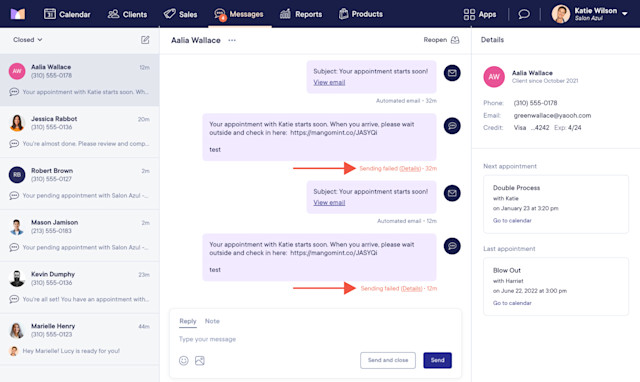This screenshot has height=382, width=640.
Task: Attach an image with the picture icon
Action: pyautogui.click(x=200, y=360)
